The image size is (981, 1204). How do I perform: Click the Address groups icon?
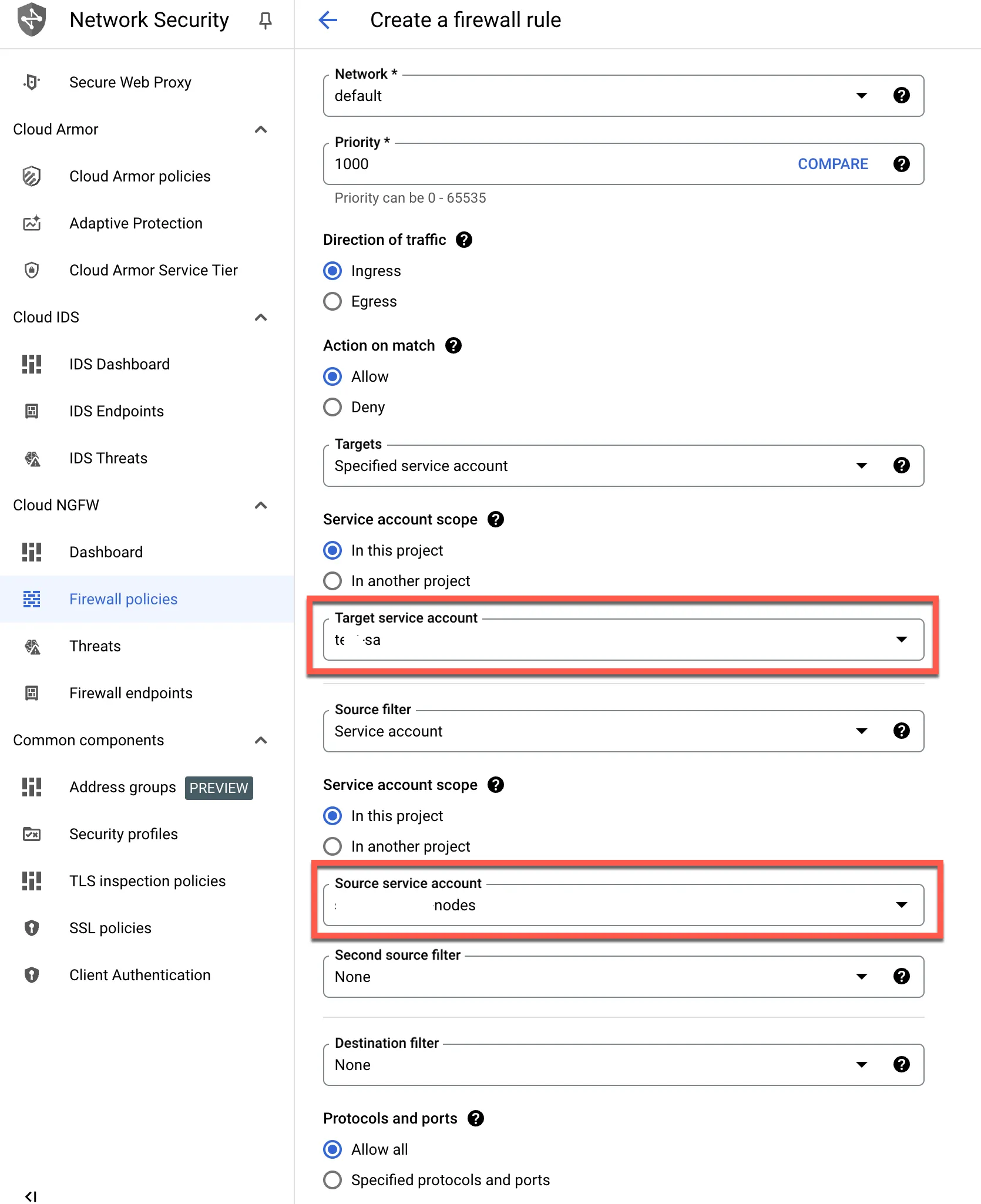coord(32,787)
